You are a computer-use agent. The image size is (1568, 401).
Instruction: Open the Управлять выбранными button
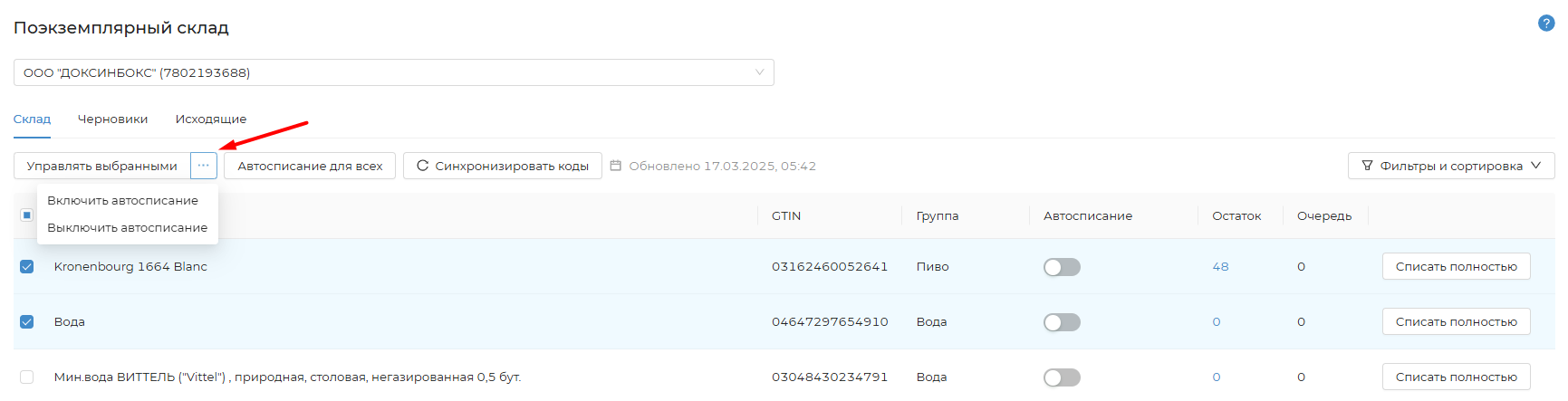[102, 166]
